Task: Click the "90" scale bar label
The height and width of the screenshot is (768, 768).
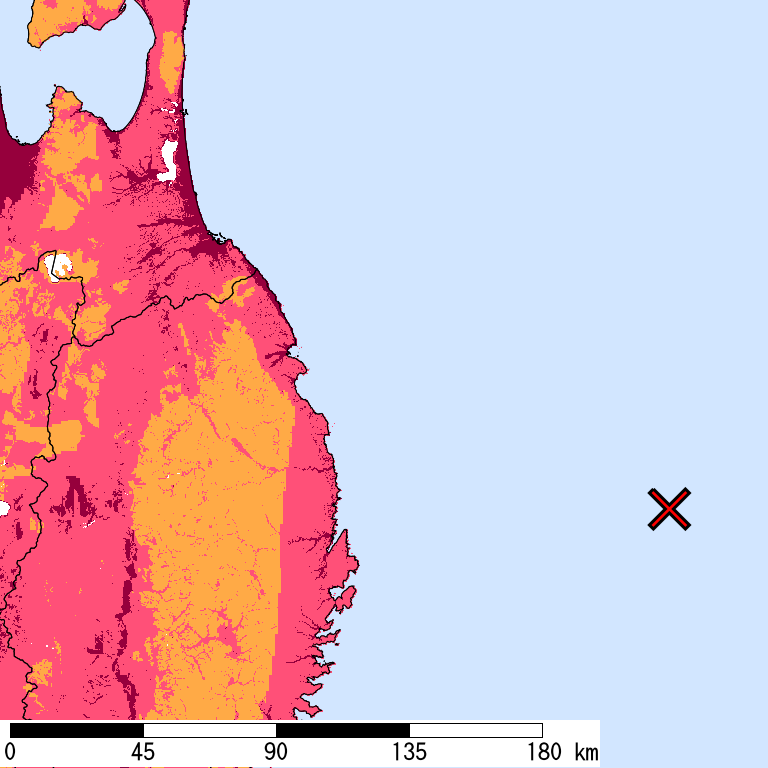Action: 276,752
